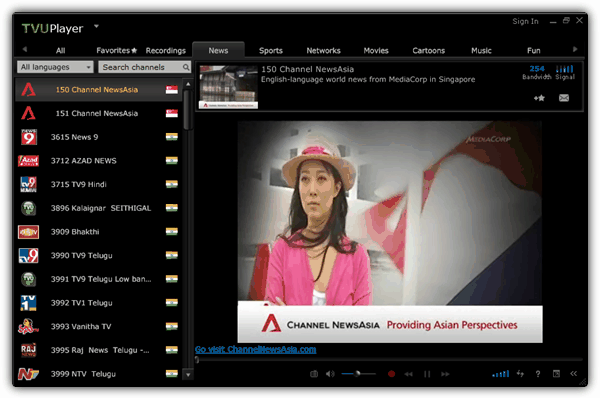Screen dimensions: 600x398
Task: Select 150 Channel NewsAsia in list
Action: (99, 90)
